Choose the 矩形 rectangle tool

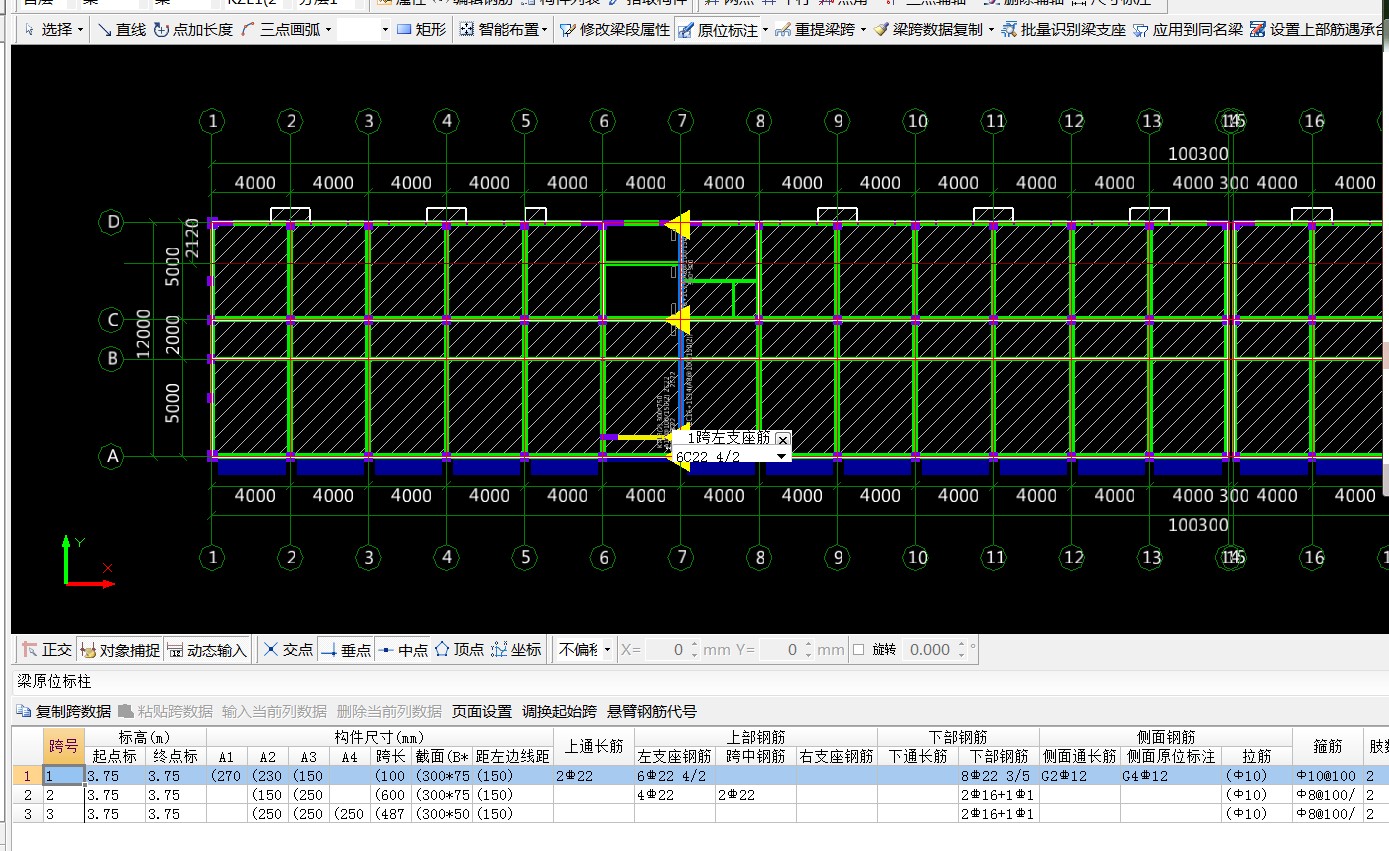[x=421, y=30]
